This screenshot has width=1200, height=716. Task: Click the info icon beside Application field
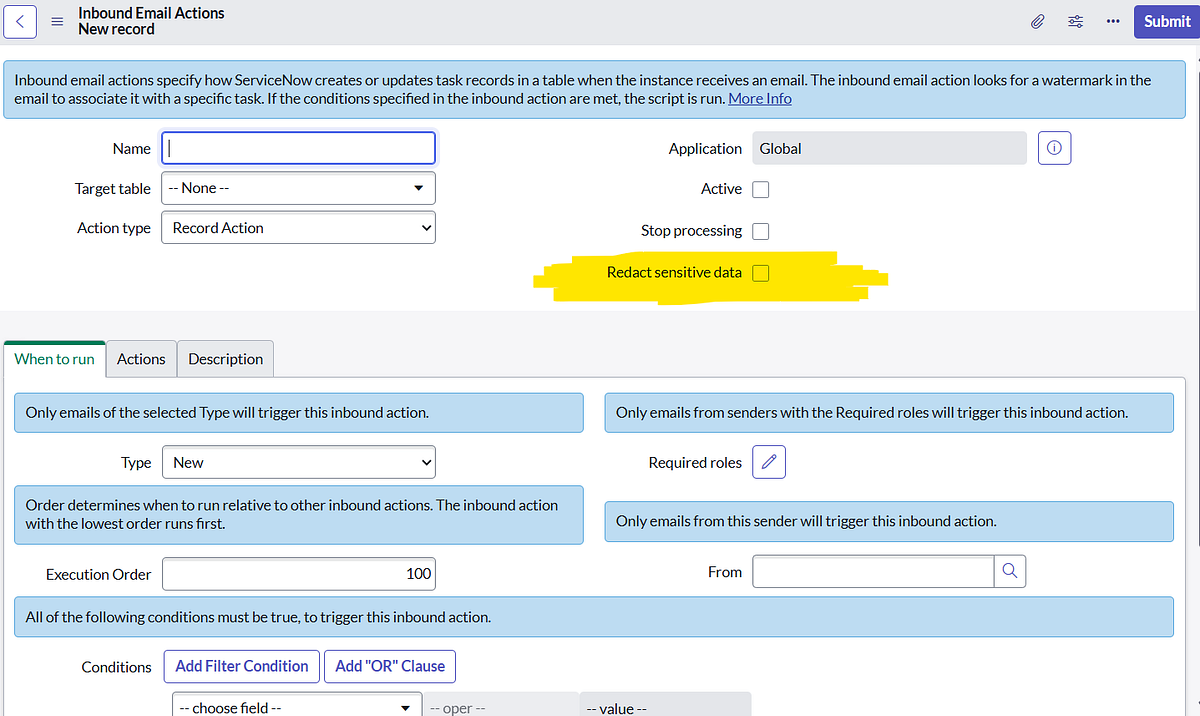pos(1054,147)
